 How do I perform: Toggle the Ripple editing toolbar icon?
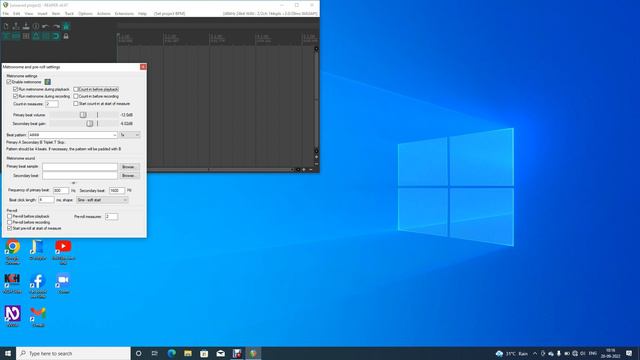26,36
